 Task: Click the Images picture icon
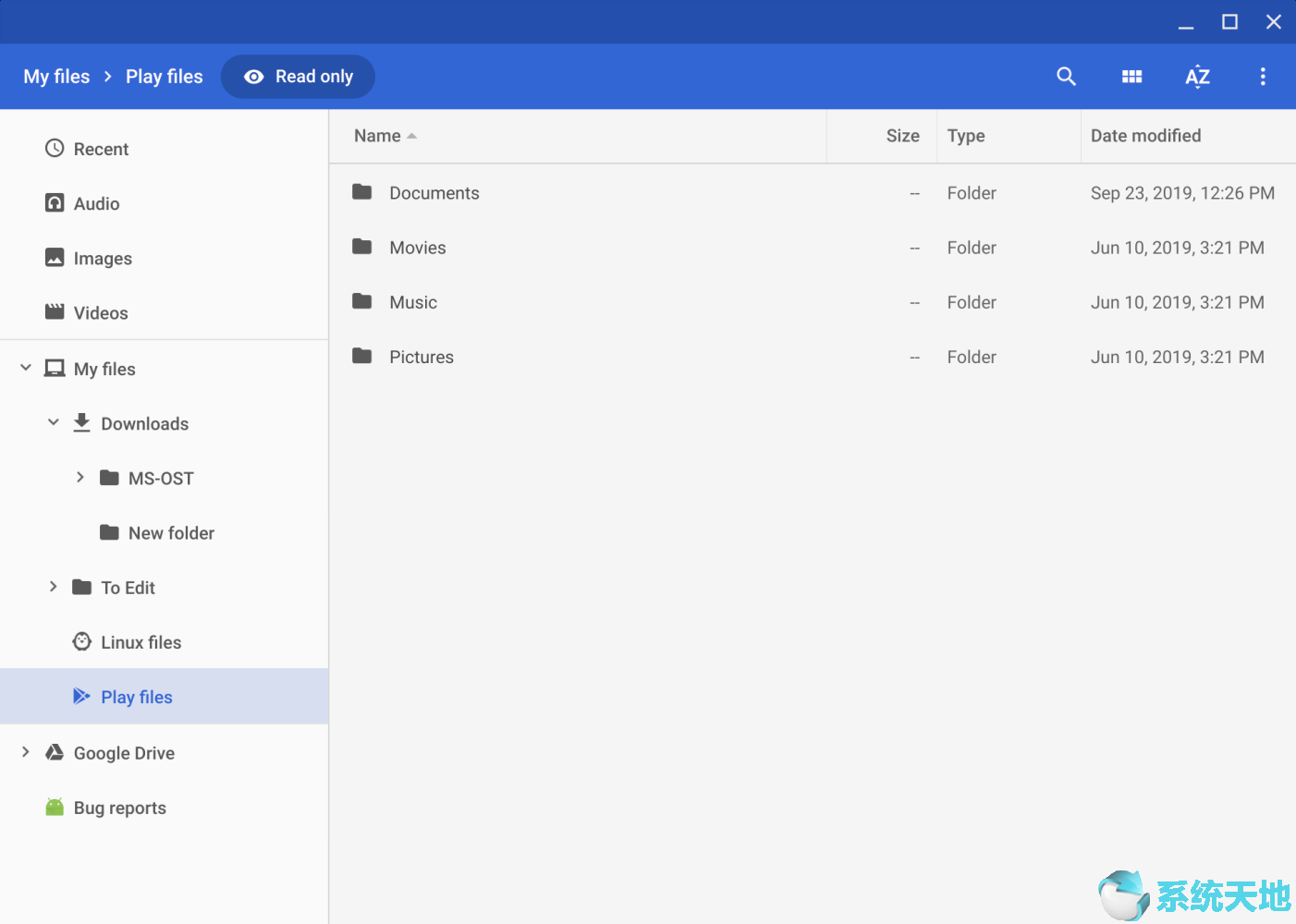click(55, 257)
